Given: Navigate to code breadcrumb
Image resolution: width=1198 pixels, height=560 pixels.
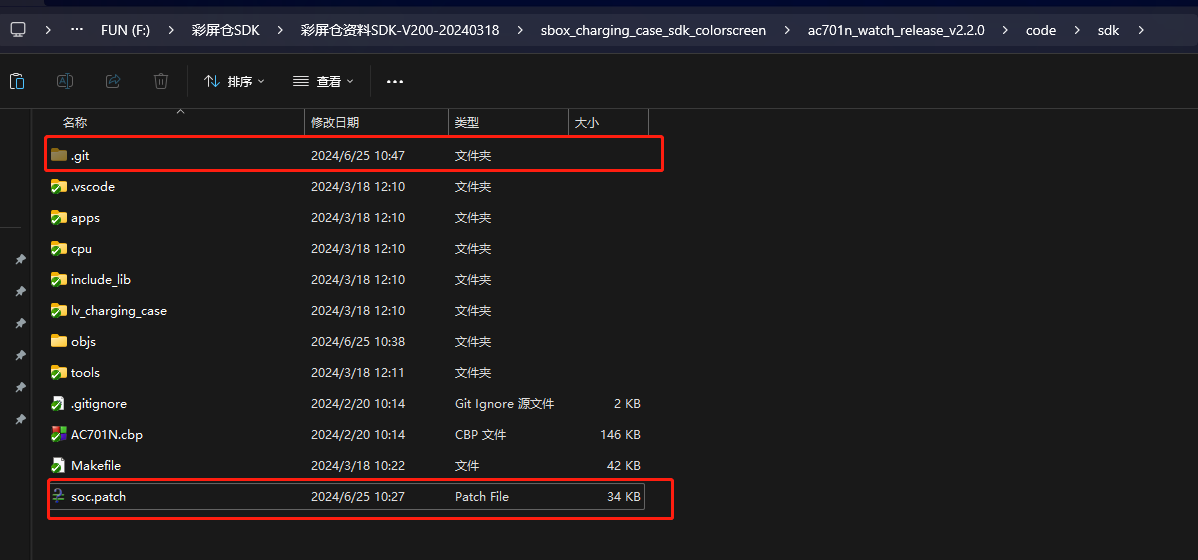Looking at the screenshot, I should pyautogui.click(x=1041, y=31).
